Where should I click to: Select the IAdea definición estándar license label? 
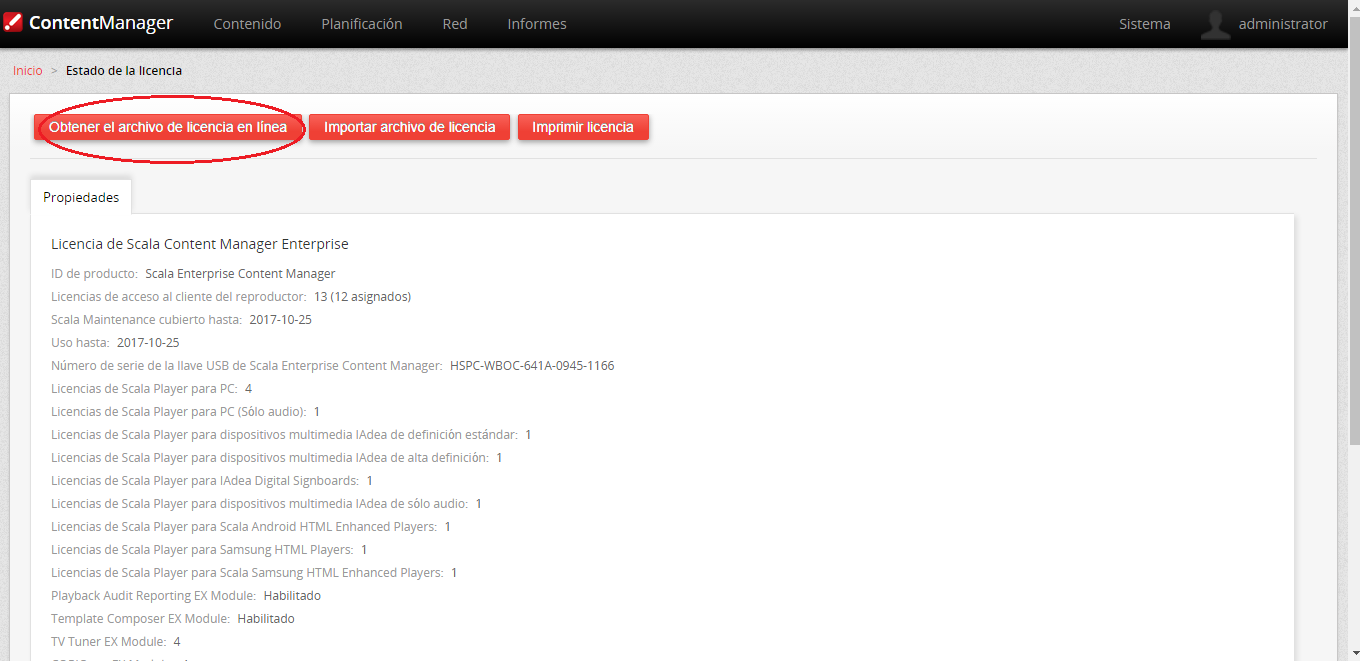[285, 435]
